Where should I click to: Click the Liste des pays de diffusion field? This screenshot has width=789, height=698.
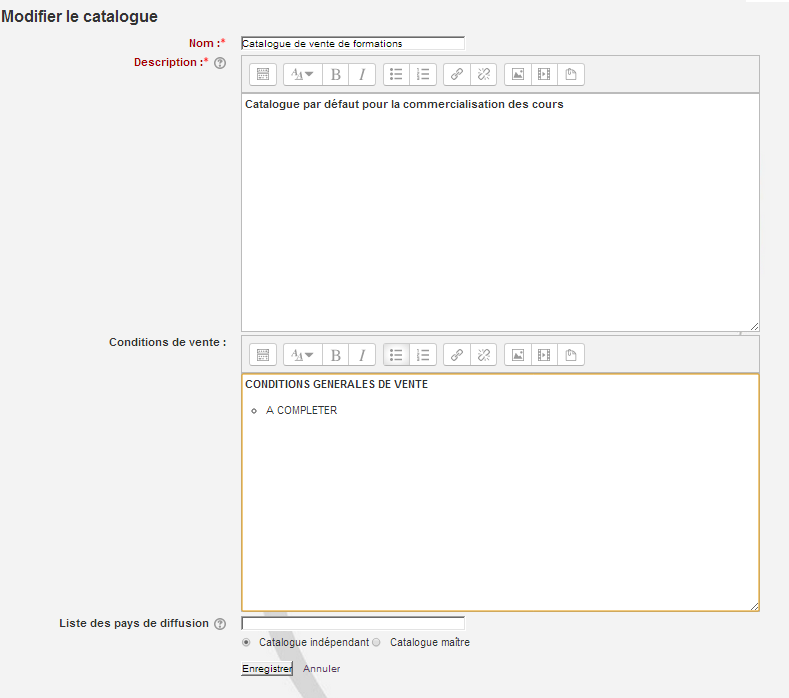coord(353,624)
